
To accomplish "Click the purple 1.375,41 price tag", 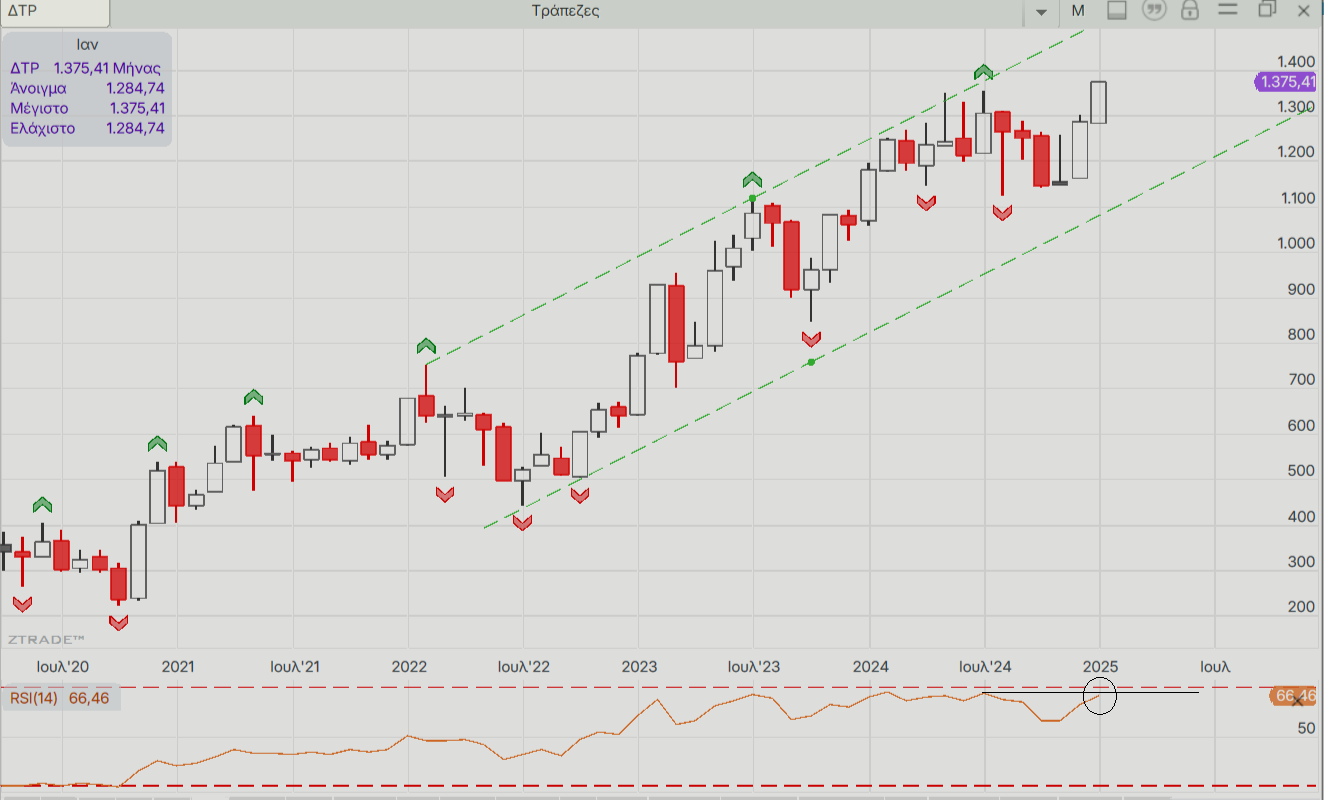I will (1287, 83).
